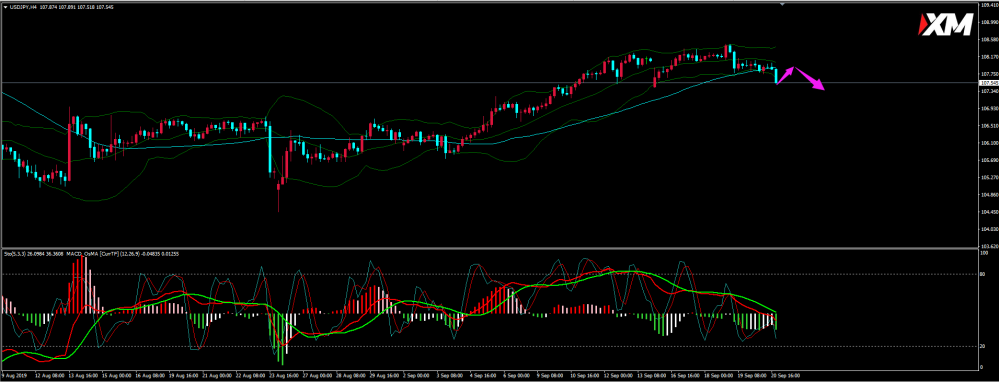This screenshot has height=382, width=999.
Task: Click the 20 Sep 16:00 time label
Action: point(785,376)
